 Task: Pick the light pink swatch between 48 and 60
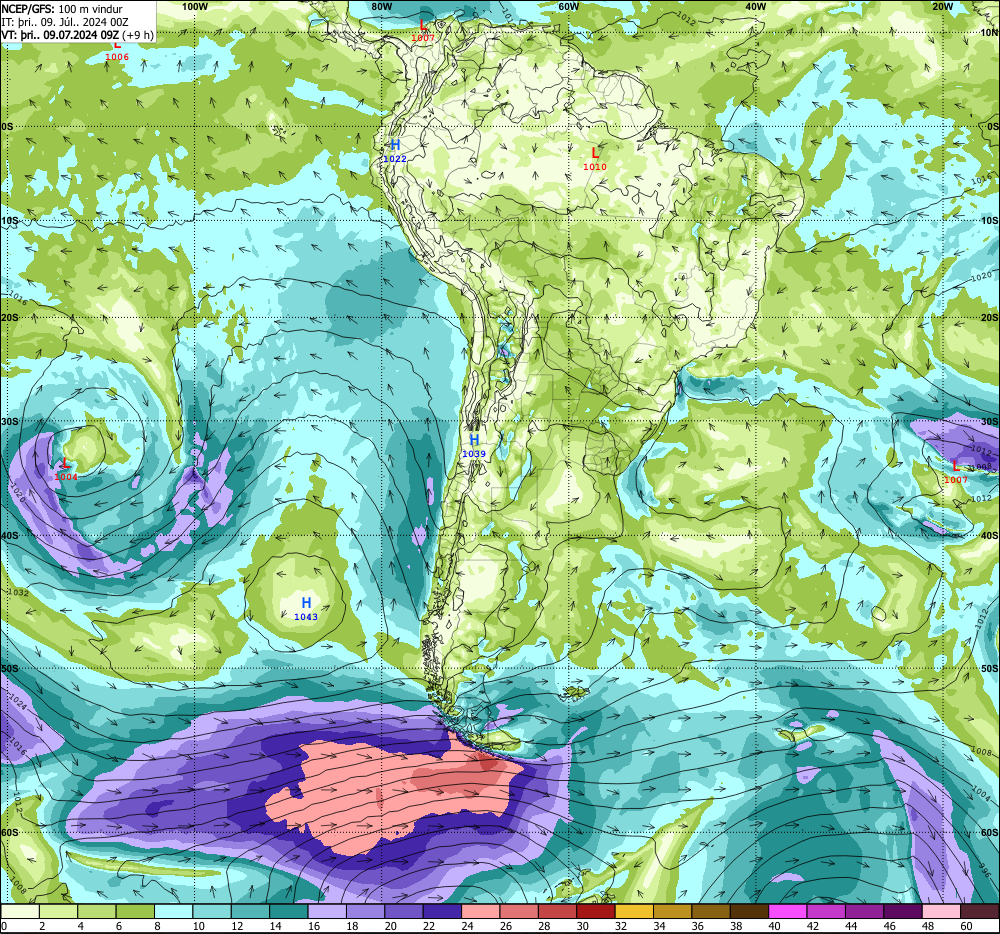[x=942, y=912]
